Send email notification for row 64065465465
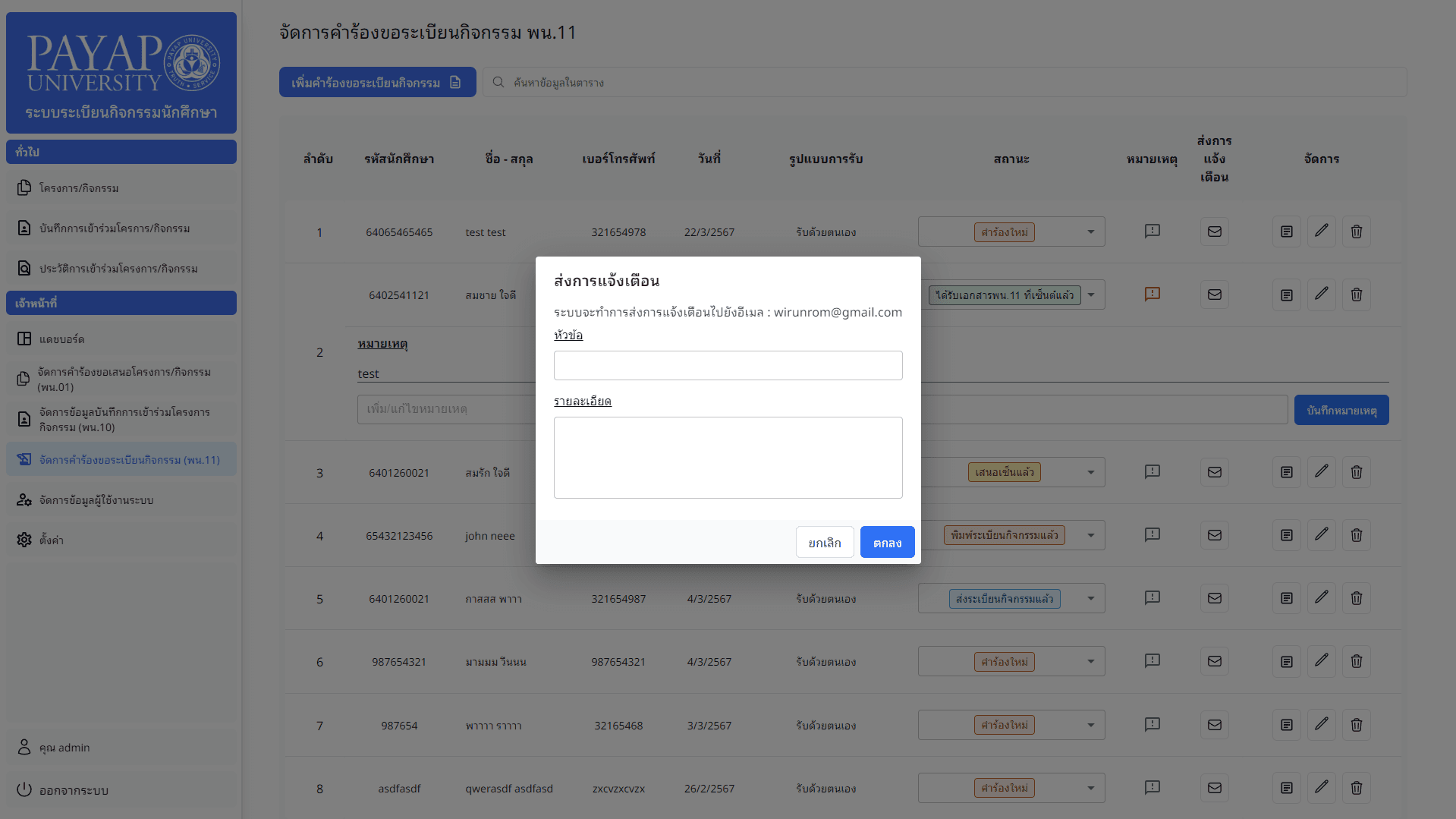The width and height of the screenshot is (1456, 819). pyautogui.click(x=1214, y=232)
